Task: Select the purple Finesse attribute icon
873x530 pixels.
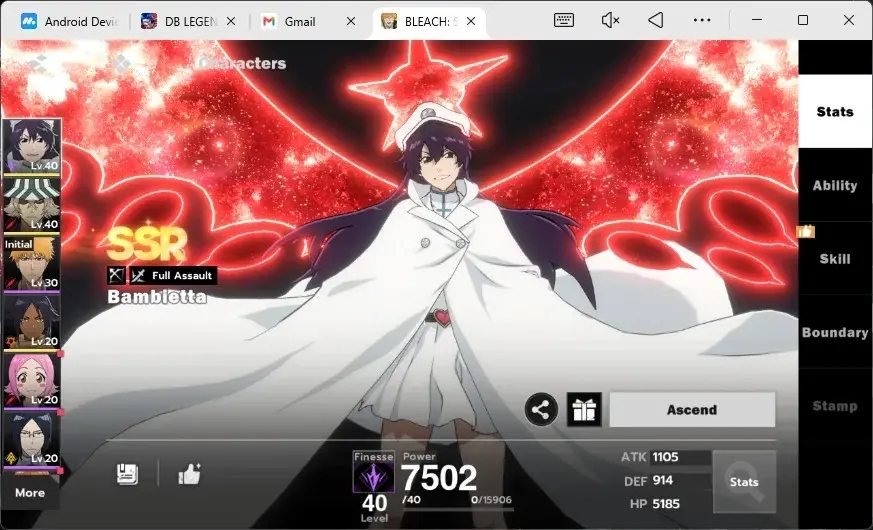Action: (374, 472)
